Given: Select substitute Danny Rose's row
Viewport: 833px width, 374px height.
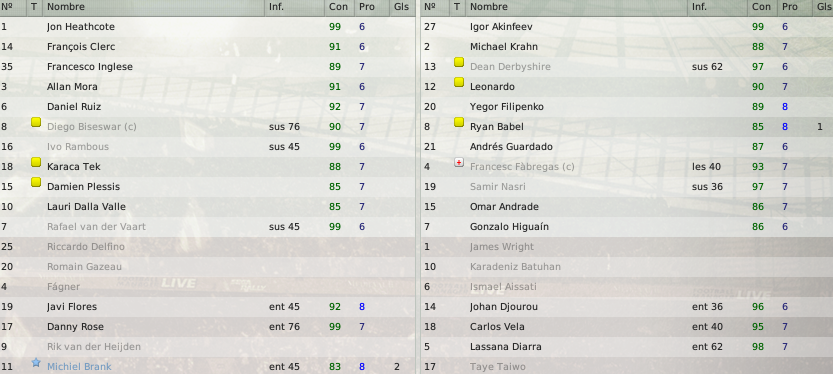Looking at the screenshot, I should coord(207,327).
